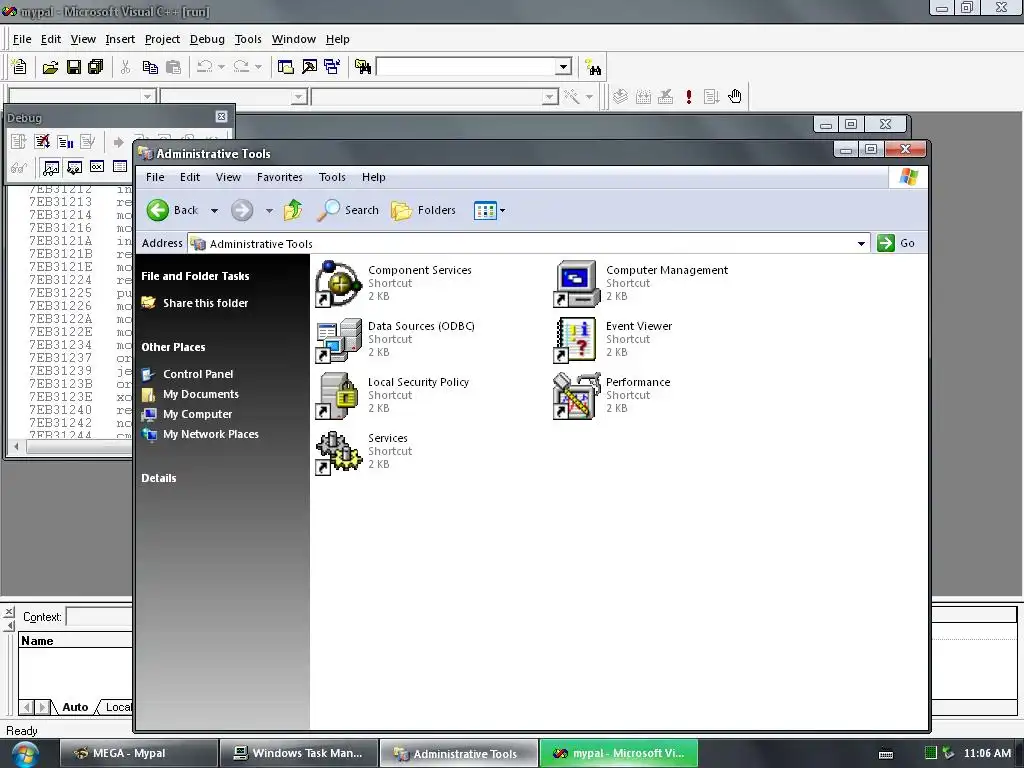Open the Window List icon in Visual C++
The image size is (1024, 768).
332,67
